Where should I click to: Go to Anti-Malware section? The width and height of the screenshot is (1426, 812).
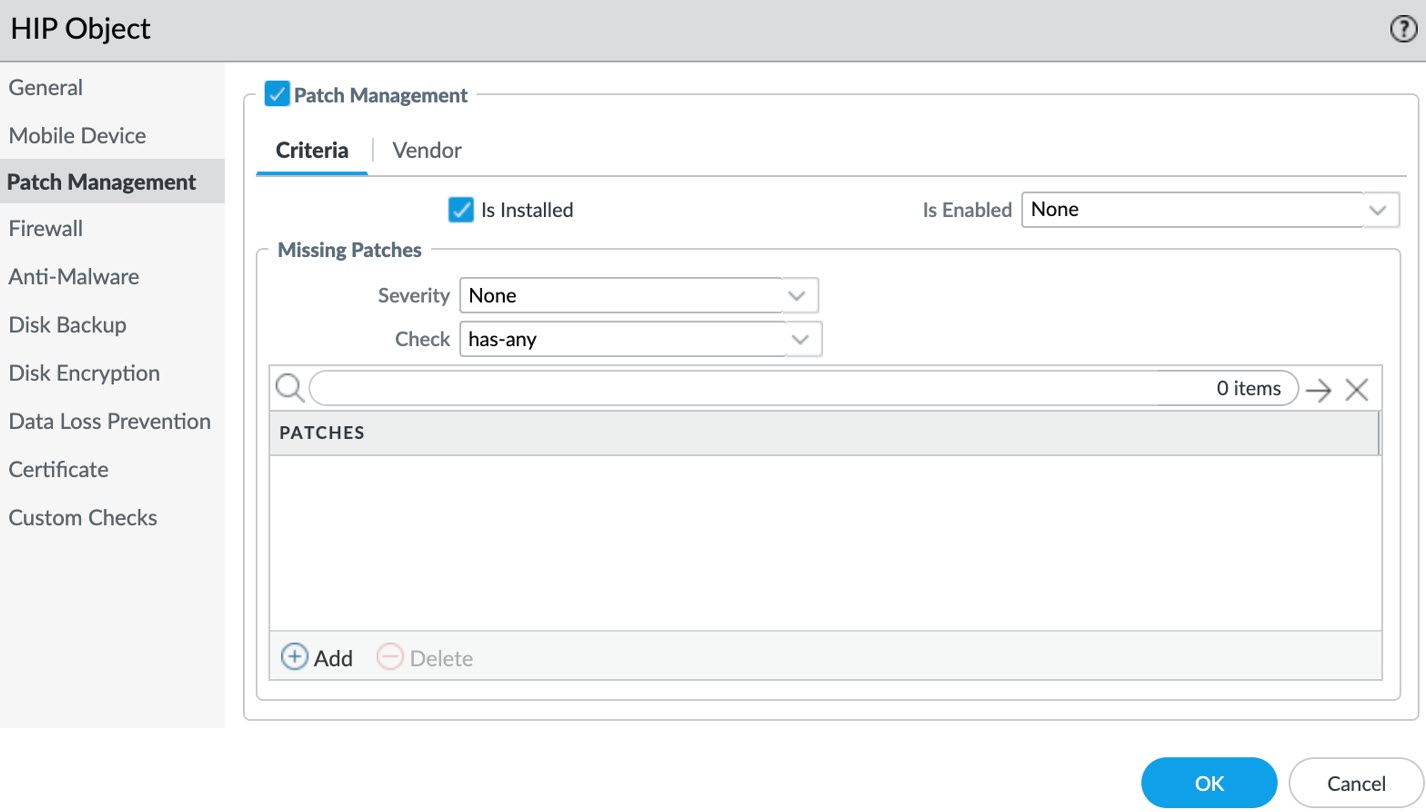point(74,277)
